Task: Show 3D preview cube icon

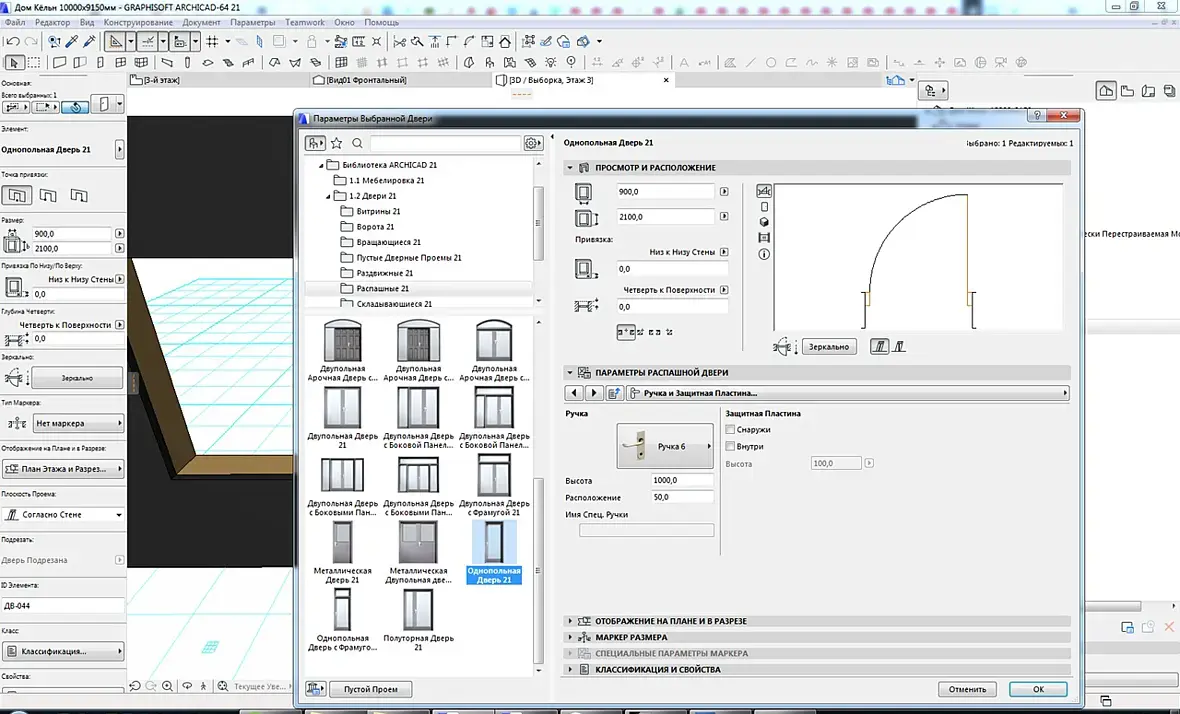Action: click(x=765, y=222)
